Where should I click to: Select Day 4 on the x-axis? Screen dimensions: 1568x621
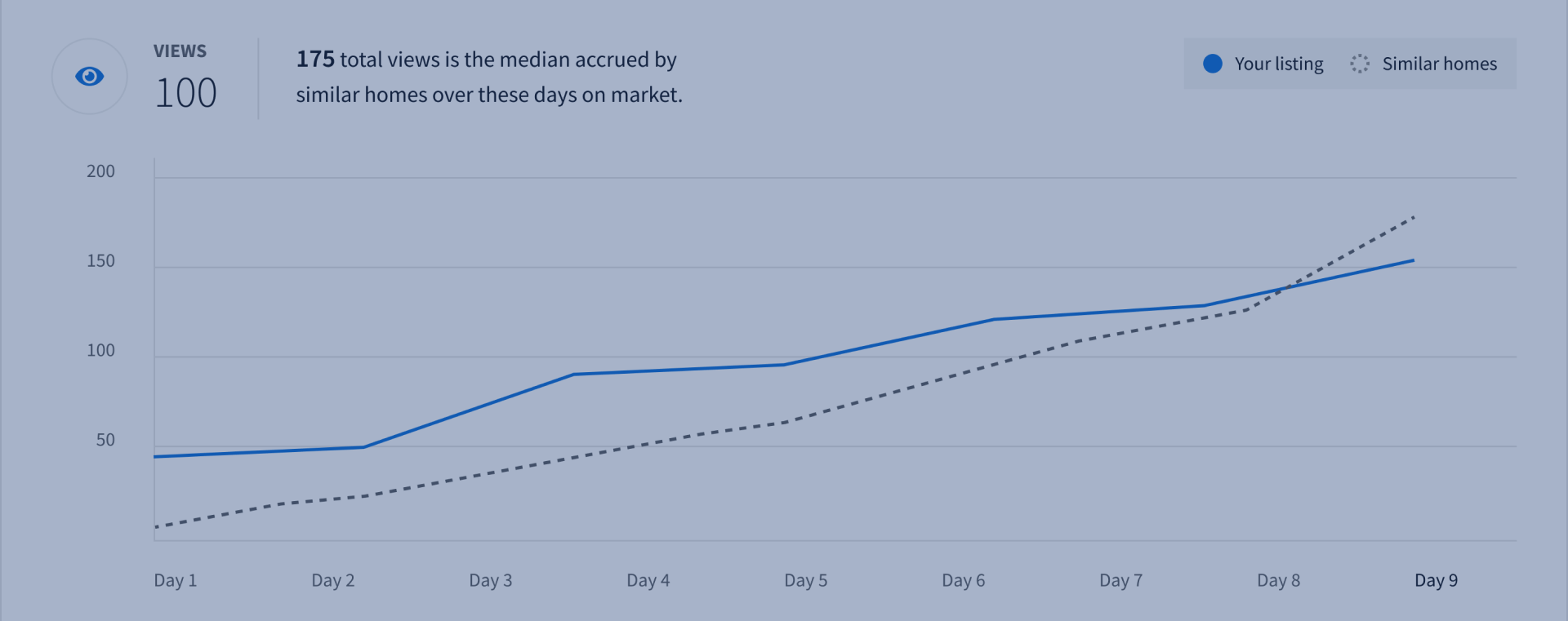tap(648, 580)
